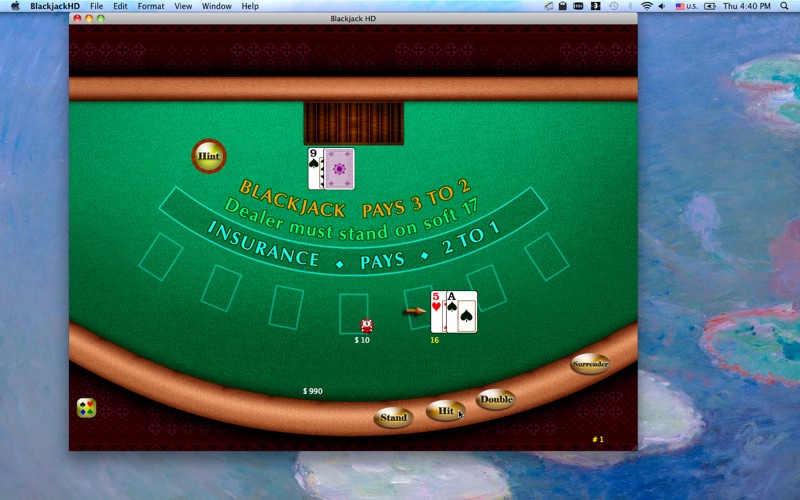Open the View menu
This screenshot has width=800, height=500.
(x=183, y=6)
